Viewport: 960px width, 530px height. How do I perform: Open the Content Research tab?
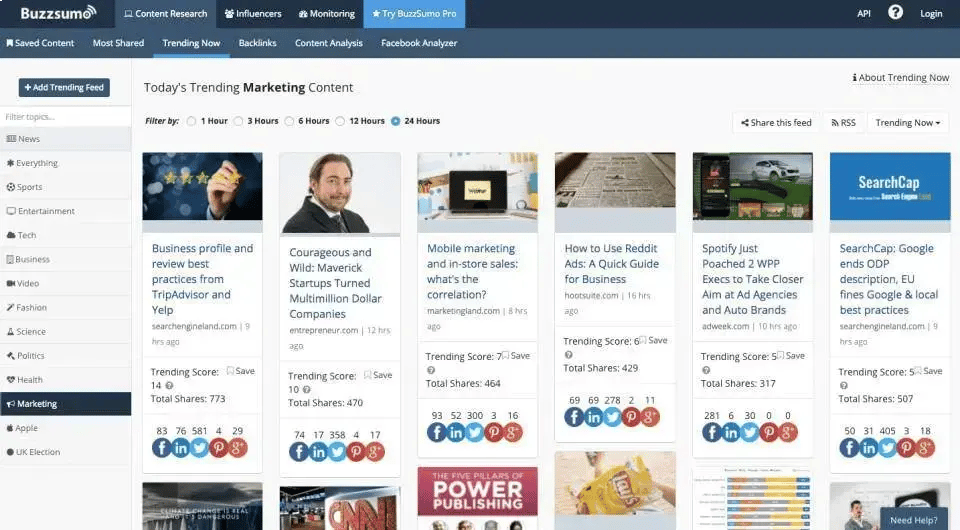tap(165, 13)
